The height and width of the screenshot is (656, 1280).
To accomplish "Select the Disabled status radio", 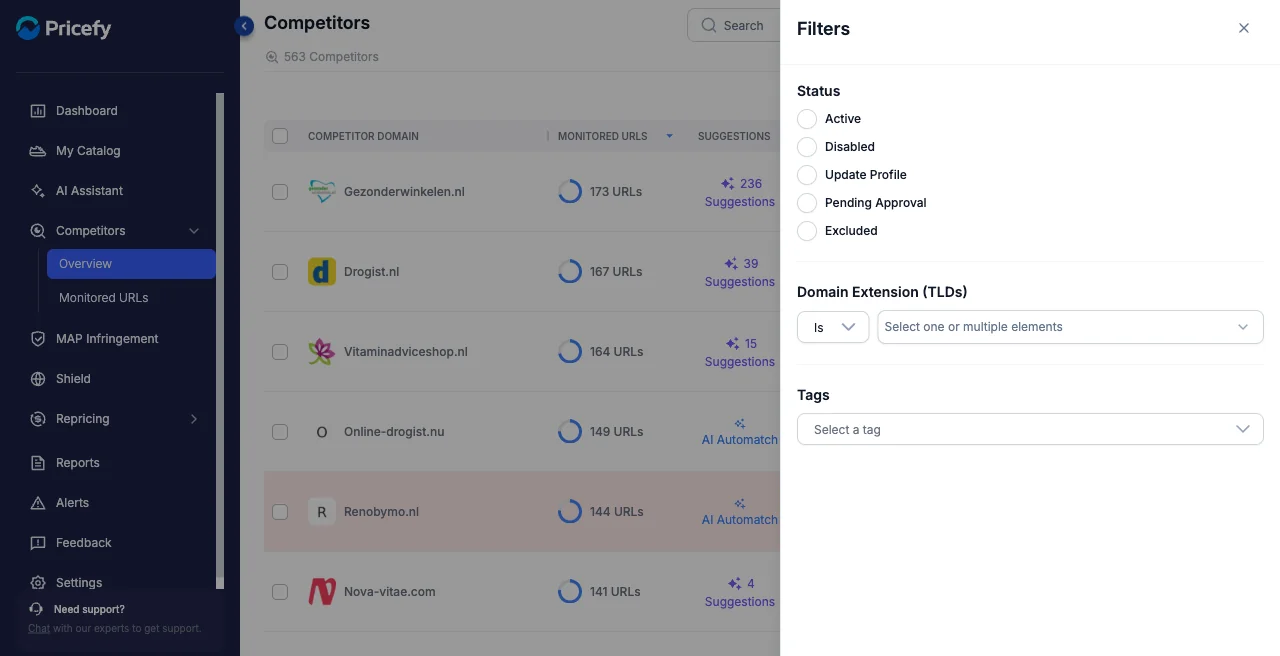I will [x=807, y=147].
